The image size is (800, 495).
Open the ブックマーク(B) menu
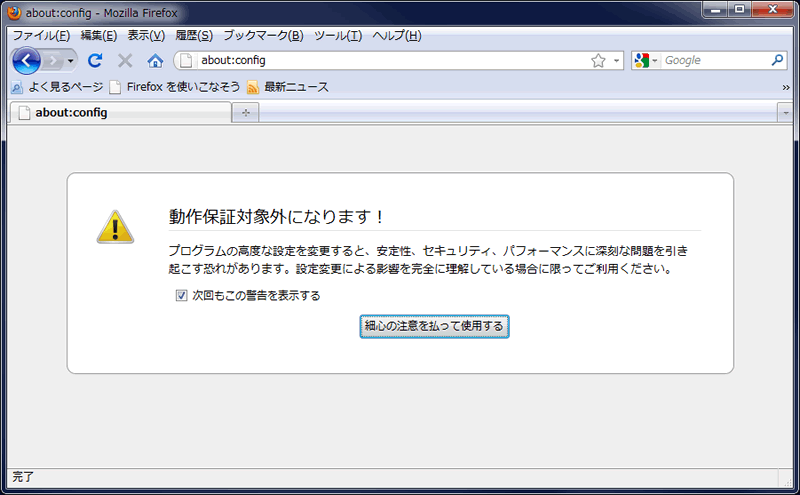tap(263, 35)
